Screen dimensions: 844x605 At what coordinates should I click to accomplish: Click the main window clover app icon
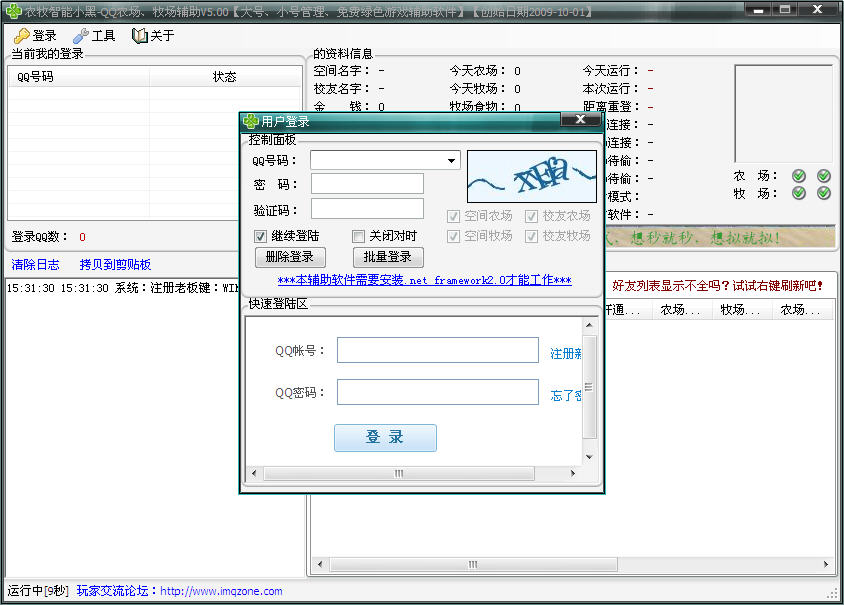(x=13, y=11)
